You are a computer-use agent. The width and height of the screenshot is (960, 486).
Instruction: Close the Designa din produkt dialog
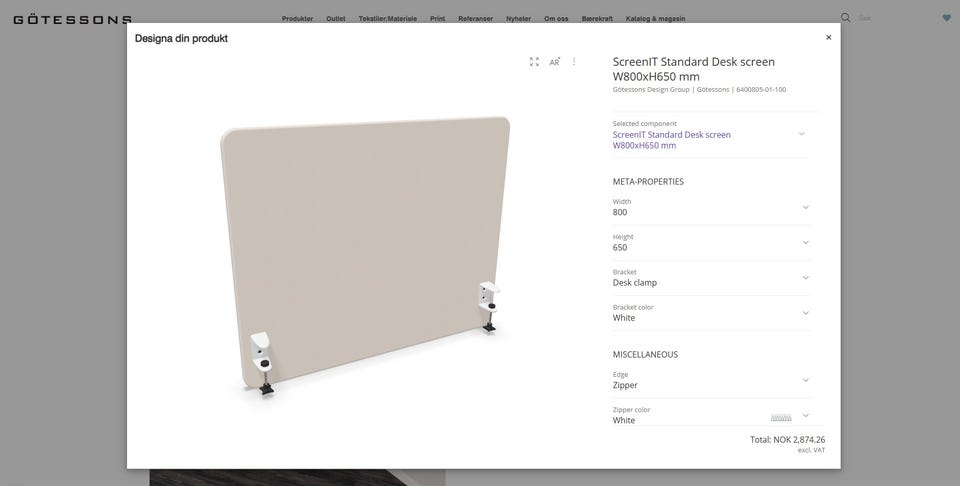tap(828, 37)
